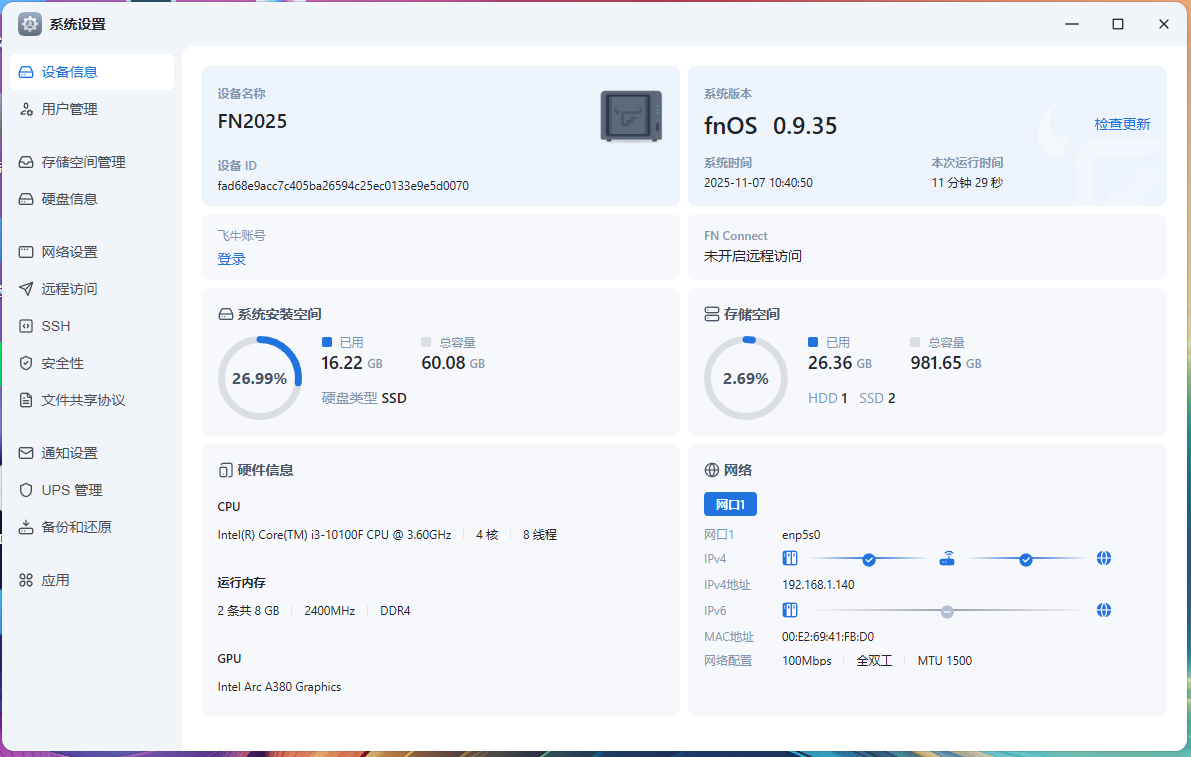1191x757 pixels.
Task: Click the 26.99% system space usage ring
Action: pyautogui.click(x=260, y=378)
